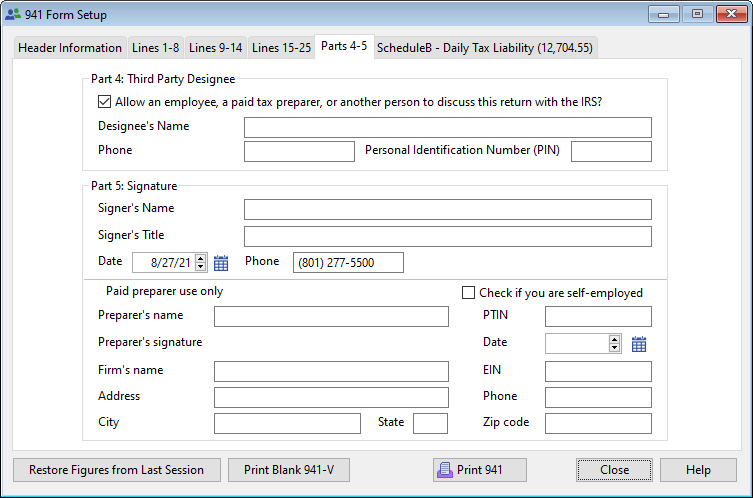Click Restore Figures from Last Session
The height and width of the screenshot is (498, 753).
click(116, 470)
